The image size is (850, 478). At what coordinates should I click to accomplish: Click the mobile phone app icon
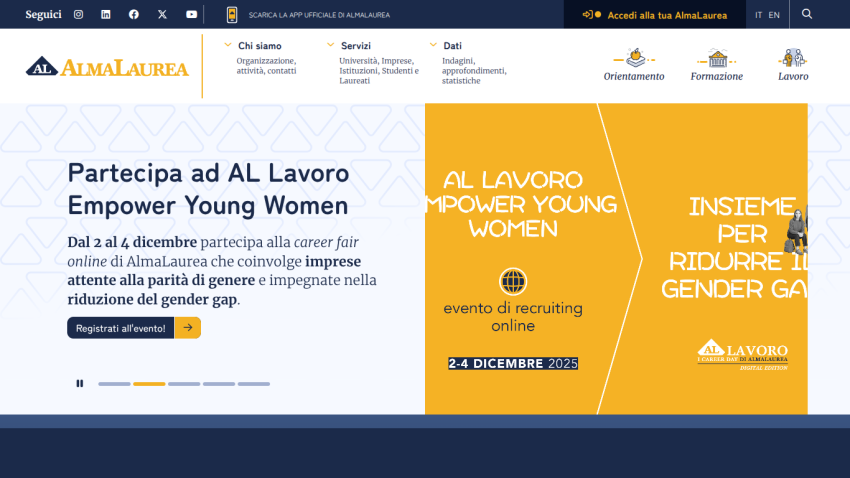[232, 15]
